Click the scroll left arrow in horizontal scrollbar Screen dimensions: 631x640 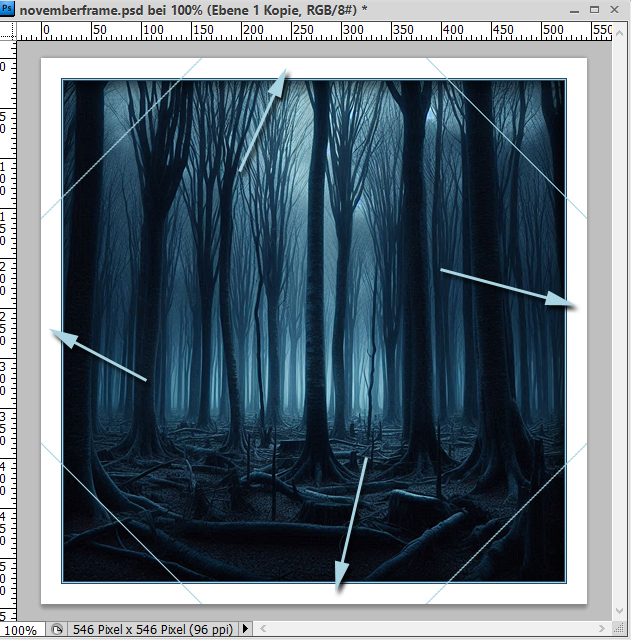pos(264,630)
